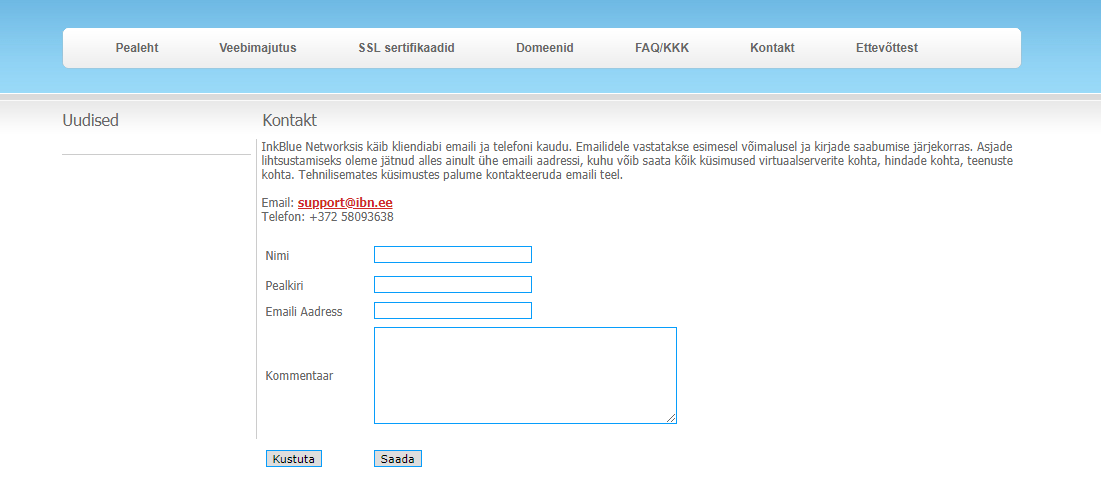1101x488 pixels.
Task: Click the Kommentaar field label
Action: (299, 376)
